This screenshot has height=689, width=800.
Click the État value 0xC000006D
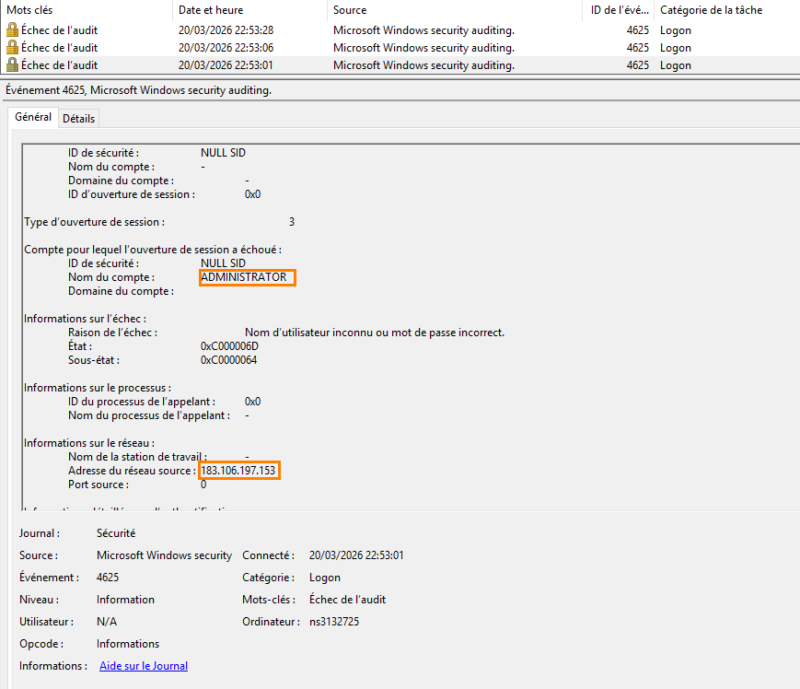[x=229, y=346]
